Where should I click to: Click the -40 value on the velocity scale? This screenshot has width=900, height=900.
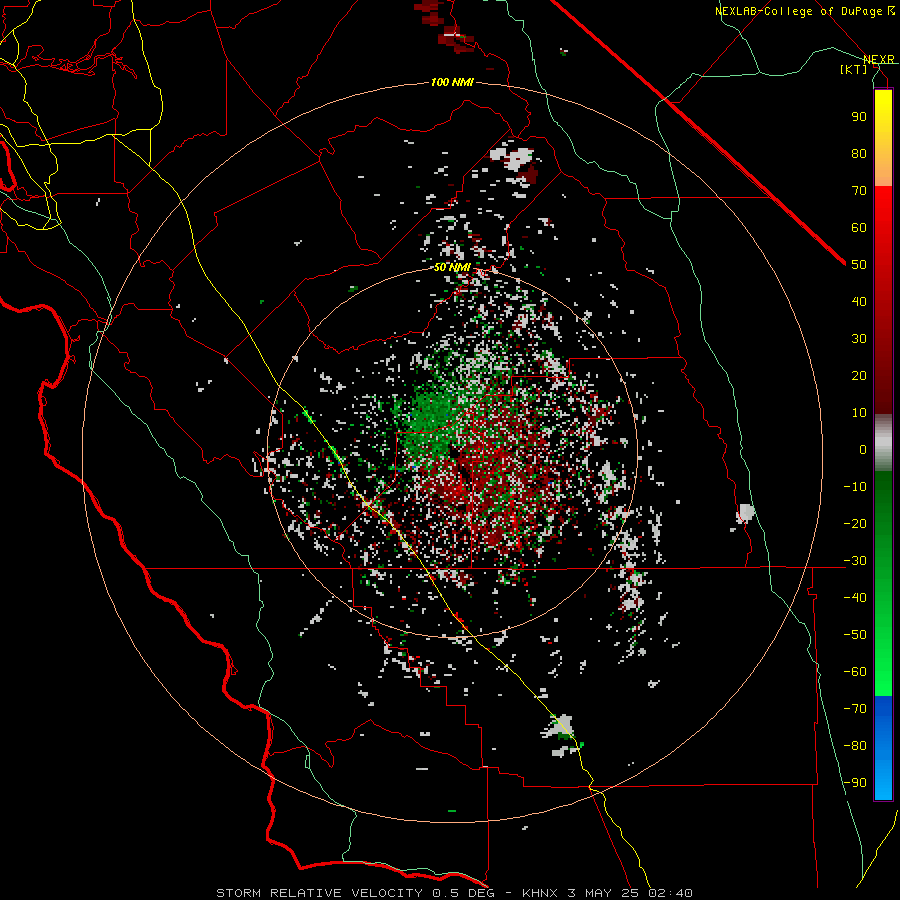[855, 598]
